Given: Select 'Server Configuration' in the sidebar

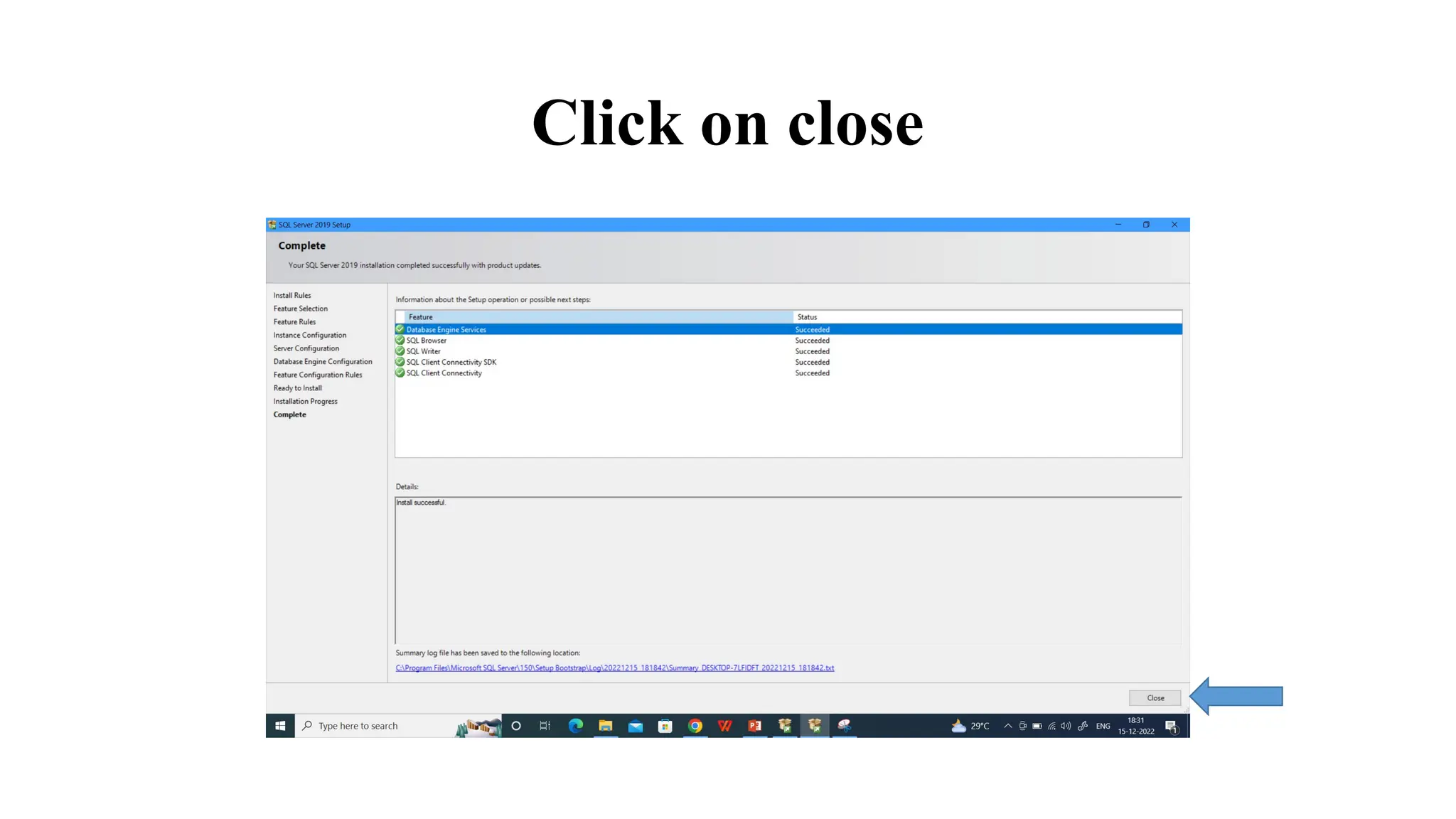Looking at the screenshot, I should (306, 348).
